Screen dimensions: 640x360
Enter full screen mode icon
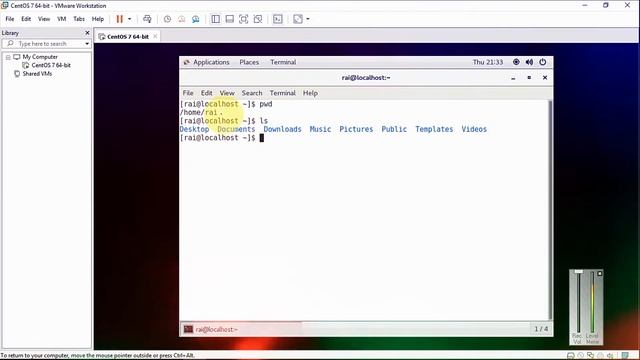point(244,19)
